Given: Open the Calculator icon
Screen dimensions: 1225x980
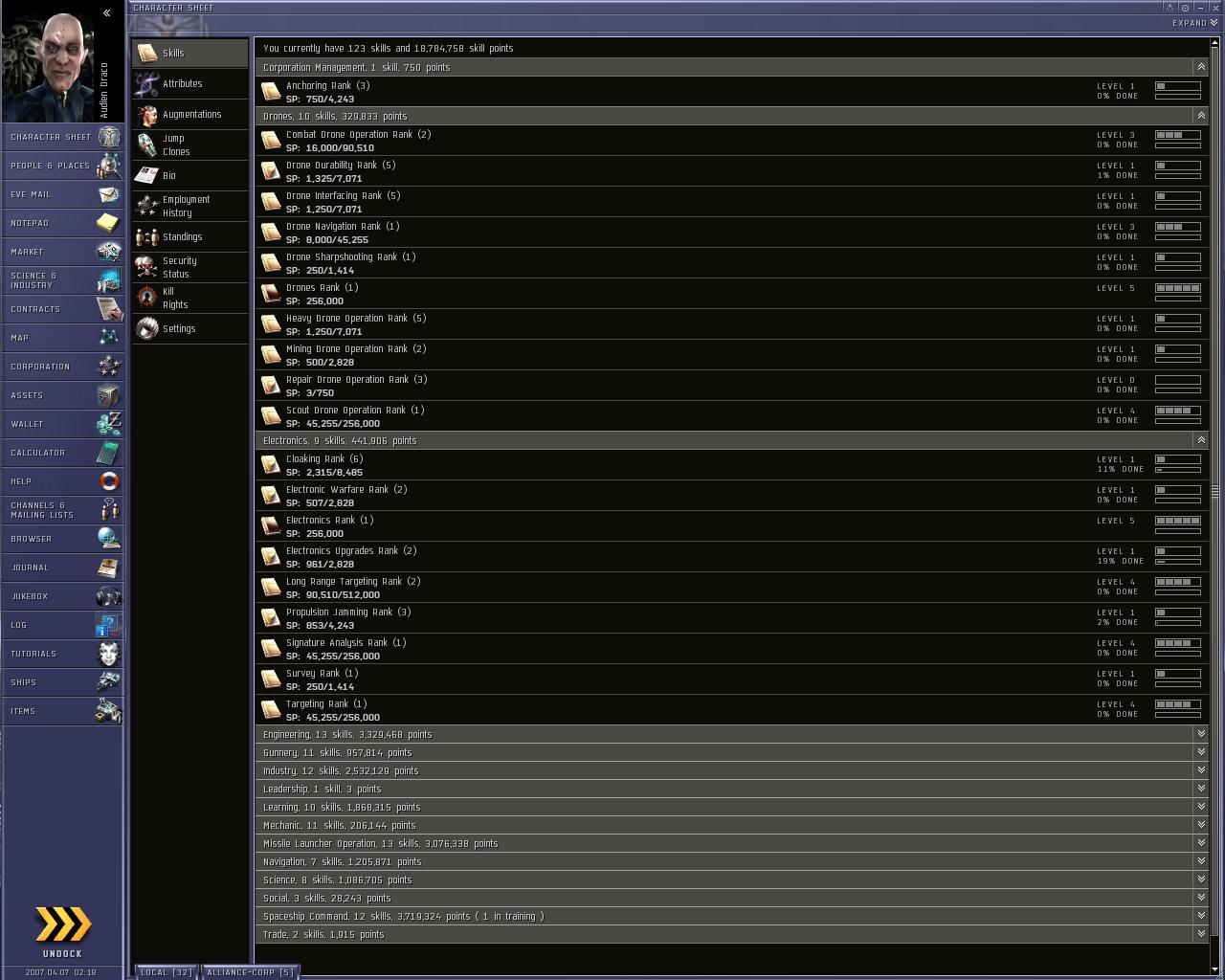Looking at the screenshot, I should click(x=109, y=453).
